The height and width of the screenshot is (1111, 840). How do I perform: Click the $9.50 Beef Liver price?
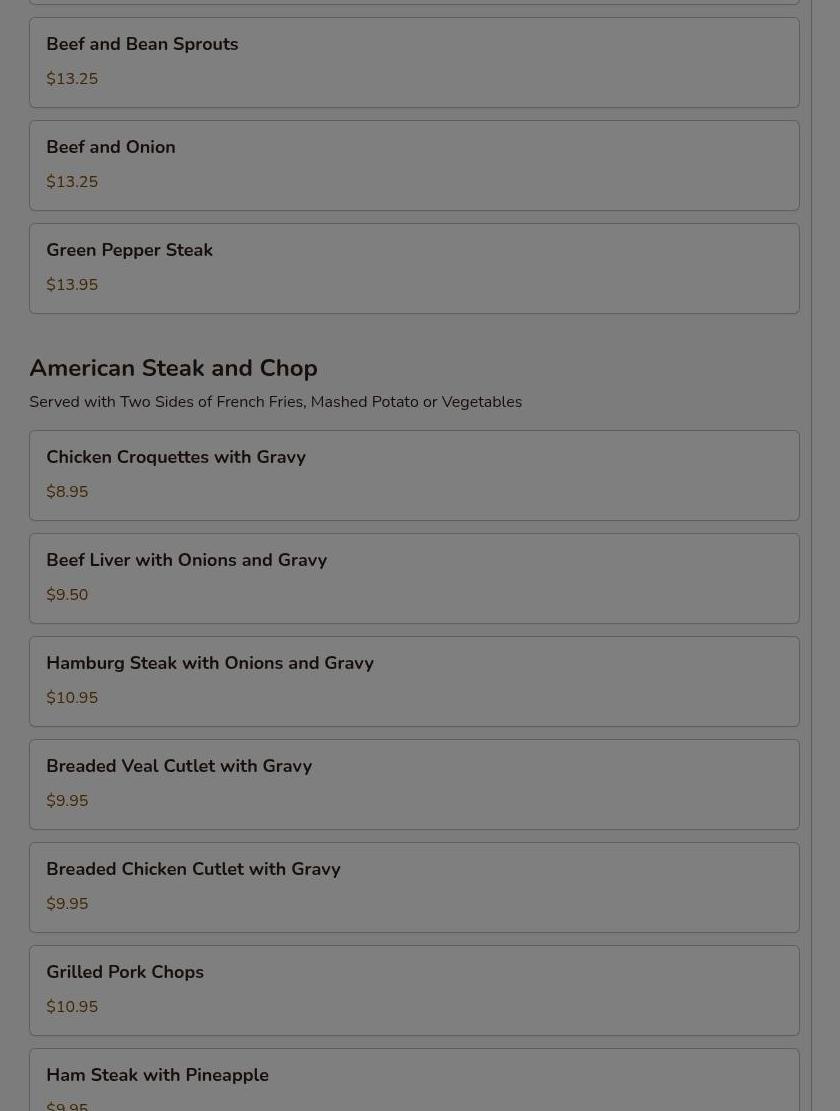coord(67,594)
